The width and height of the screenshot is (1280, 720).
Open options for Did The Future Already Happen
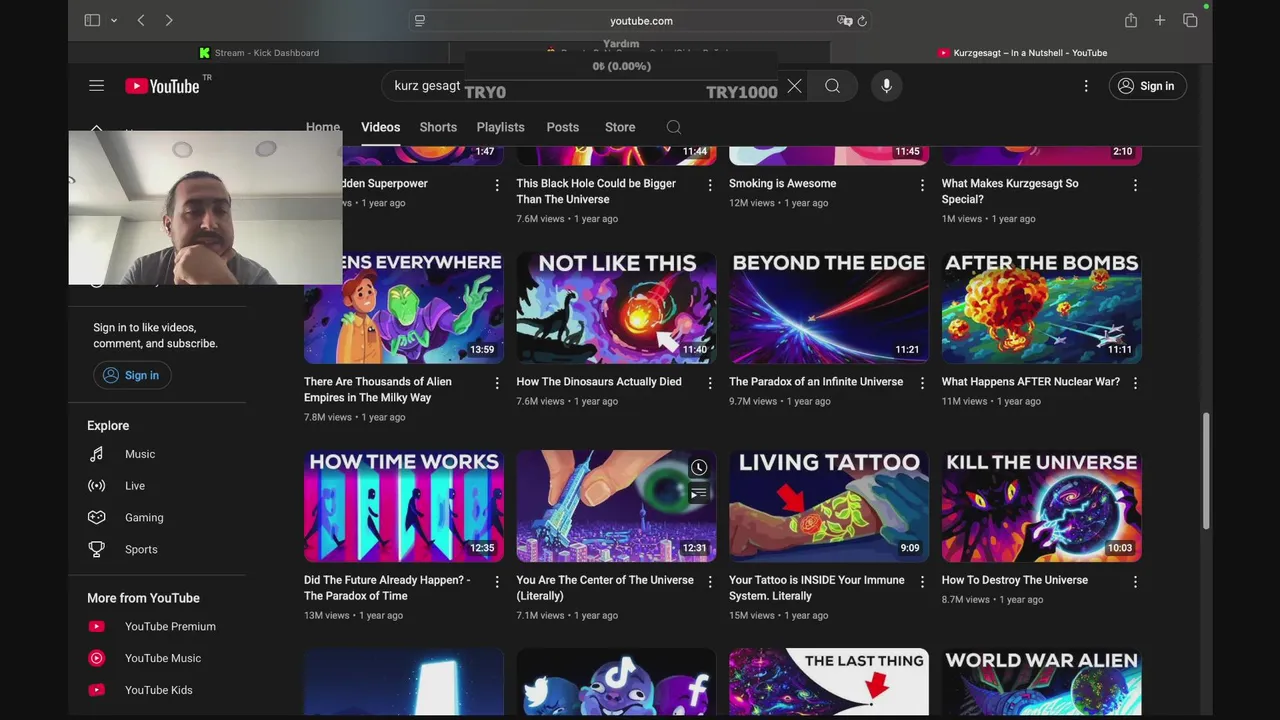pos(497,581)
